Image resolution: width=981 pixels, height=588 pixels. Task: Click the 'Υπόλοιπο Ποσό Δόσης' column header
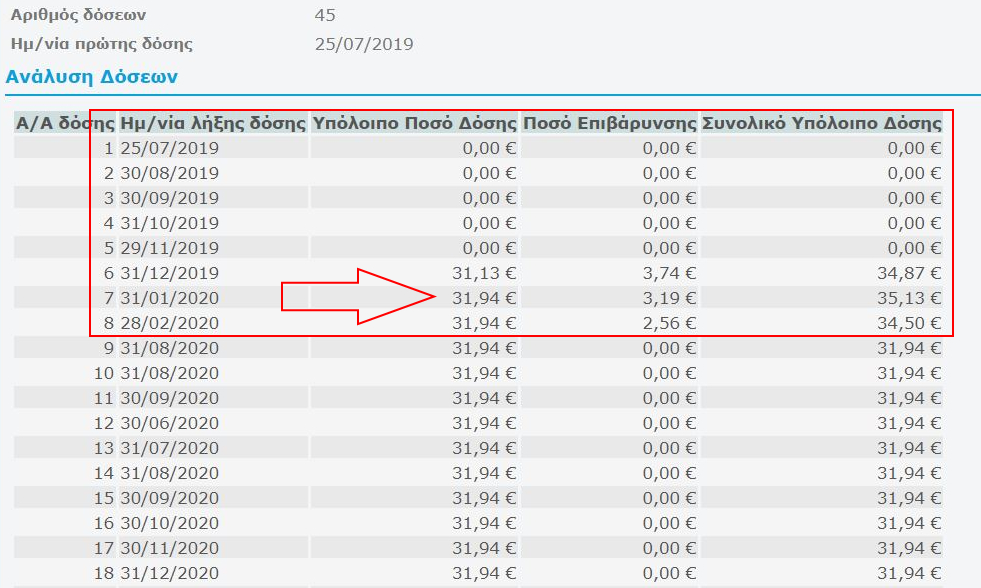[414, 124]
